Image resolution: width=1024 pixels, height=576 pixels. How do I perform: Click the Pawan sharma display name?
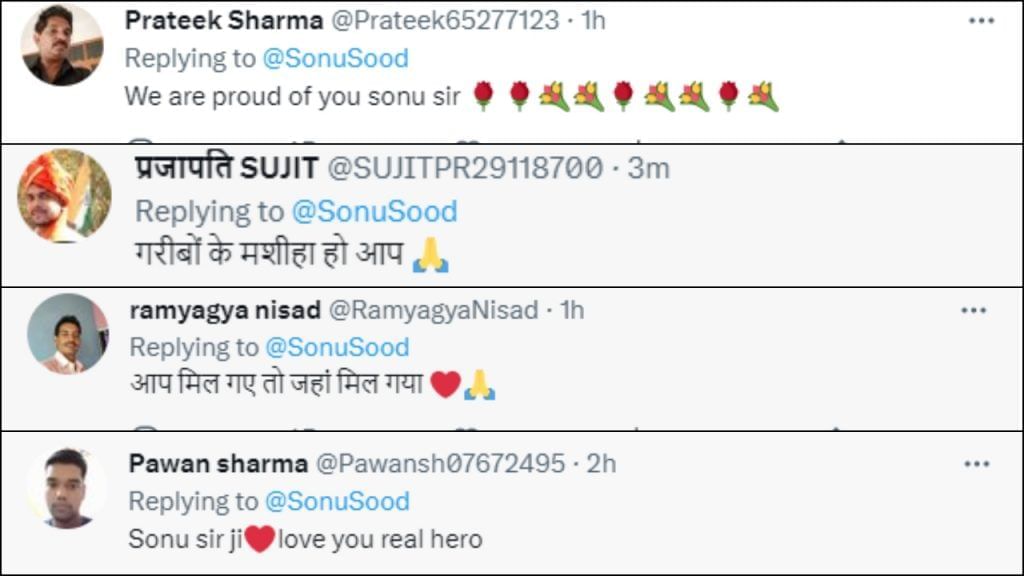[218, 464]
